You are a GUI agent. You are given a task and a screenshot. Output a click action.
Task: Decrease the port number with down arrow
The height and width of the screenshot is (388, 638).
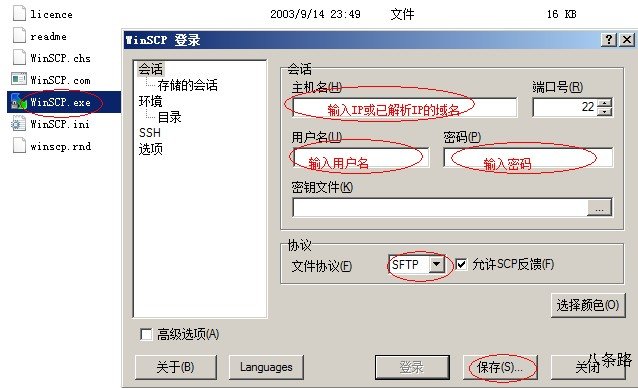tap(605, 111)
